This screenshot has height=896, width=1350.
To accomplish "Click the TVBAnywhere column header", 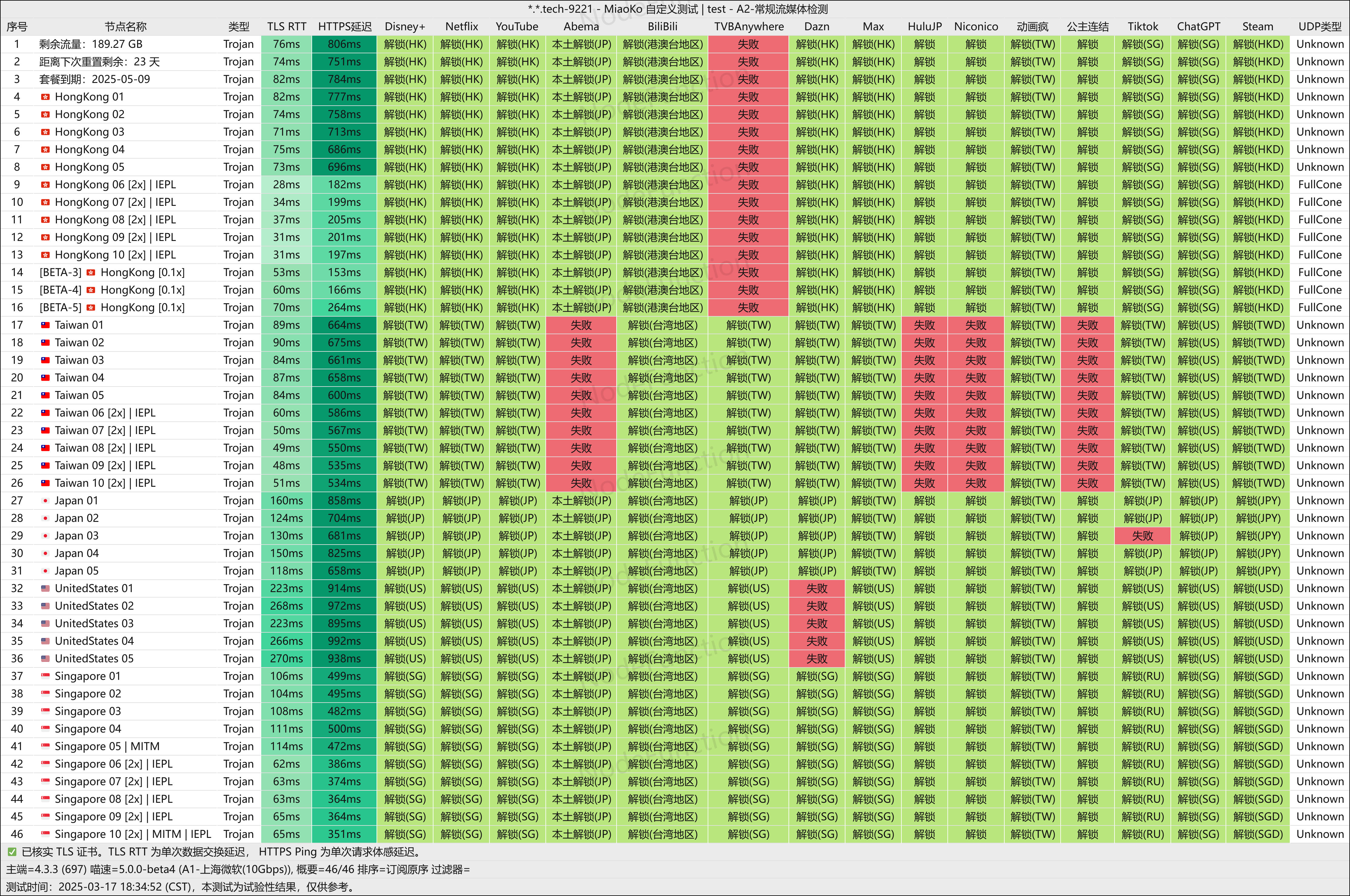I will point(749,27).
